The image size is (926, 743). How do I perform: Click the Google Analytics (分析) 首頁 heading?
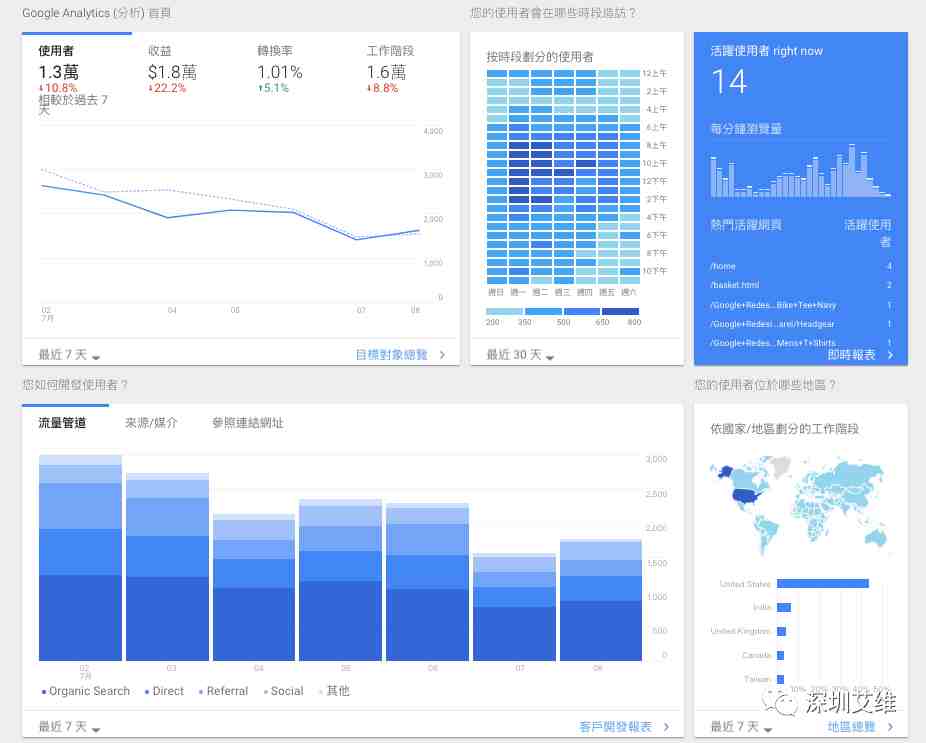[96, 13]
